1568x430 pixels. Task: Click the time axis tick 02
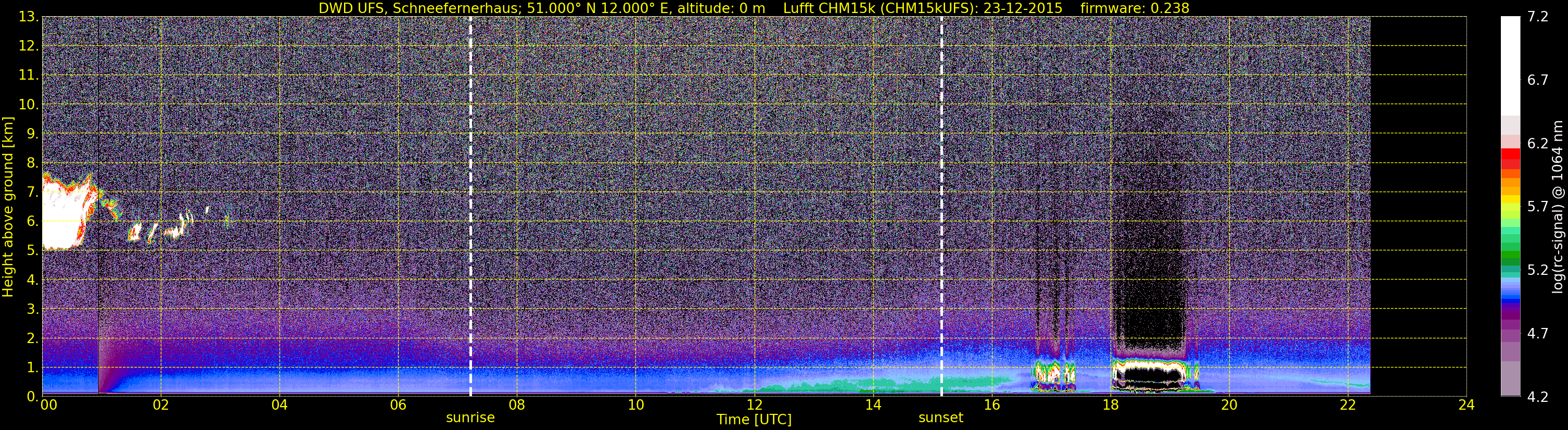(161, 406)
